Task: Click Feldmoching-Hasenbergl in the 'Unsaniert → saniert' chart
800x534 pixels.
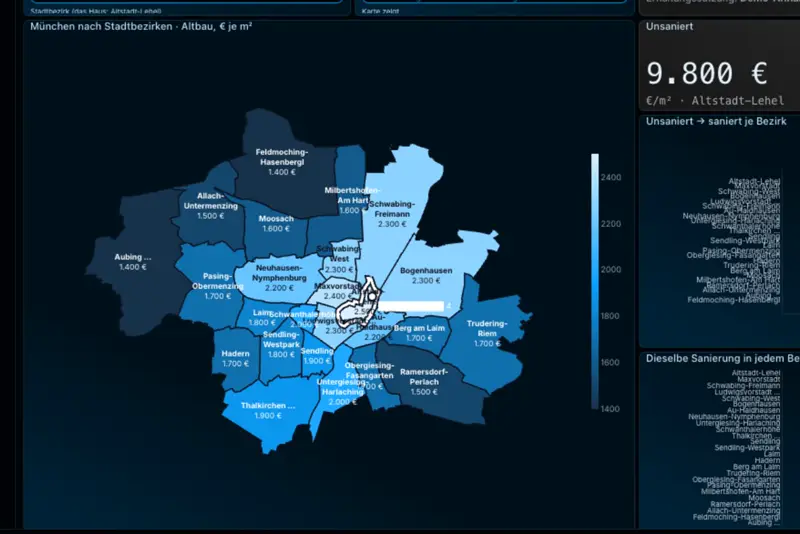Action: click(734, 300)
